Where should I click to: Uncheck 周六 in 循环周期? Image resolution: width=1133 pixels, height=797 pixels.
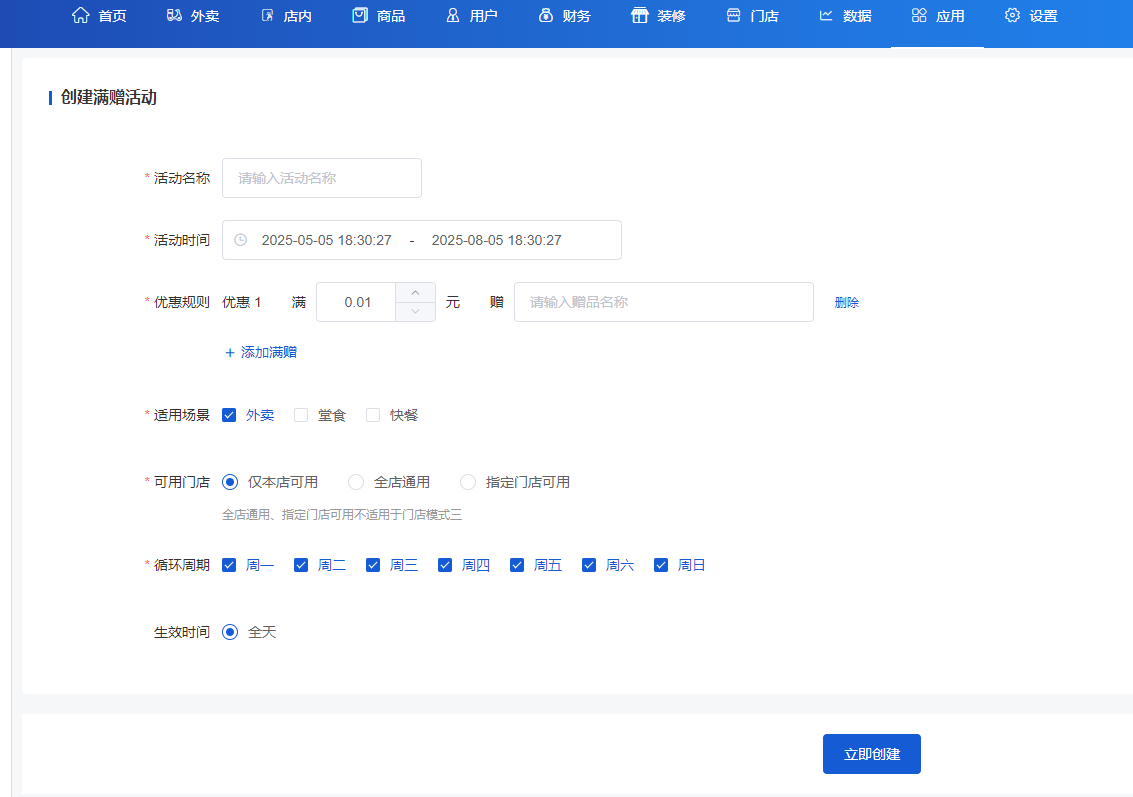pyautogui.click(x=589, y=565)
